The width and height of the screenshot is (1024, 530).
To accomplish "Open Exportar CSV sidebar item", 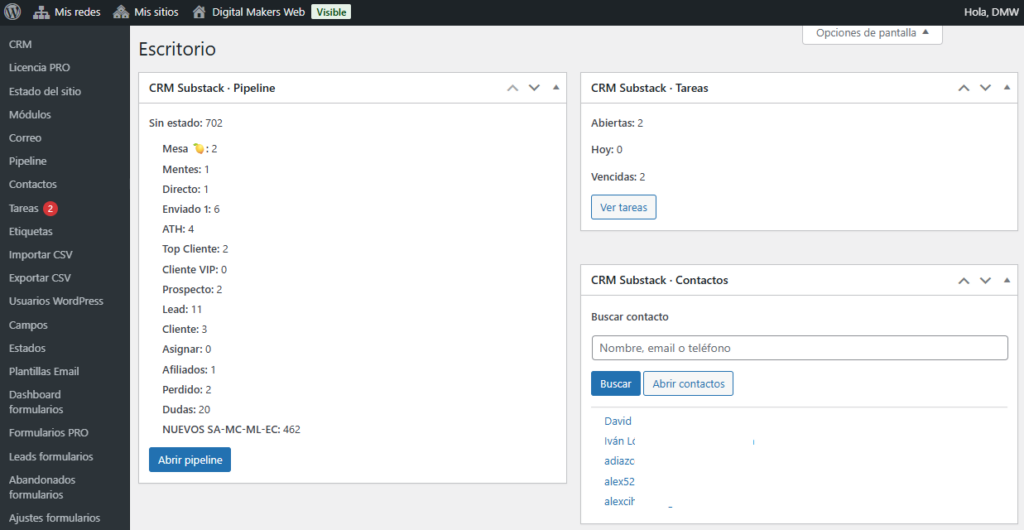I will 40,277.
